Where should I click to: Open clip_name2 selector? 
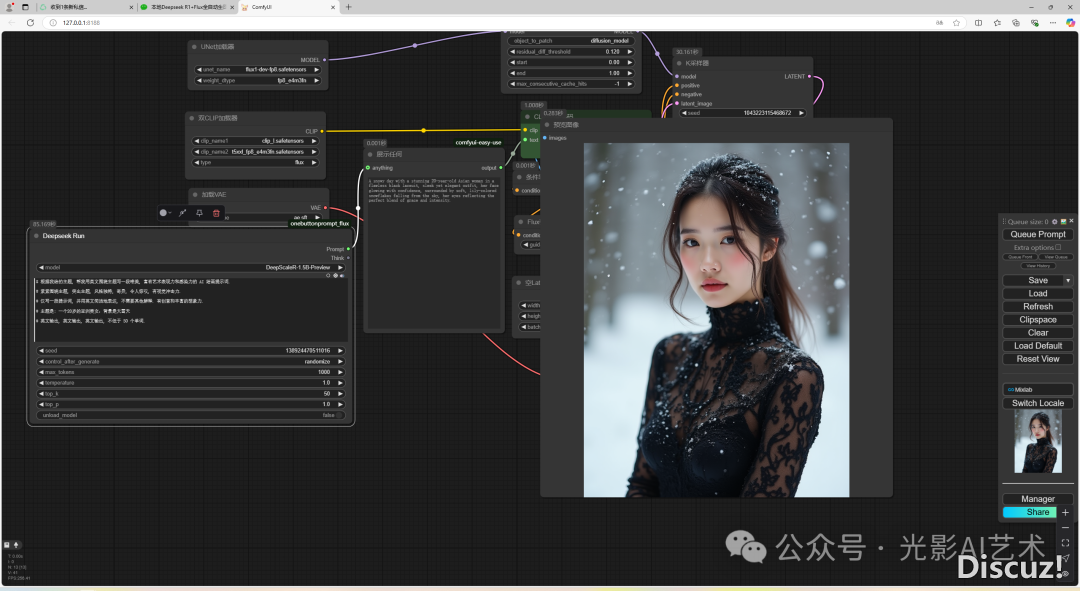coord(255,152)
